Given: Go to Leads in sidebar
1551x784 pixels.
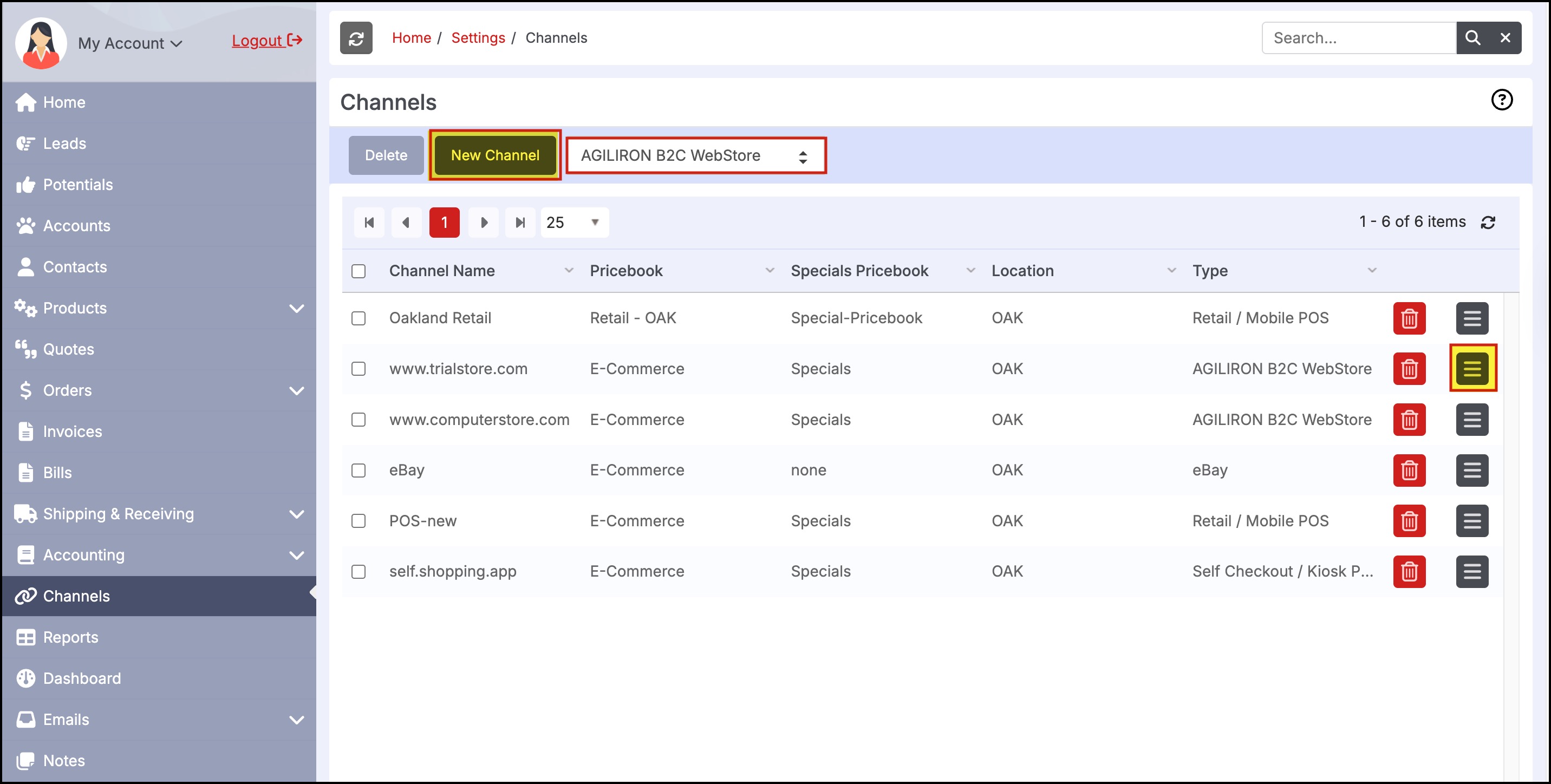Looking at the screenshot, I should click(64, 143).
